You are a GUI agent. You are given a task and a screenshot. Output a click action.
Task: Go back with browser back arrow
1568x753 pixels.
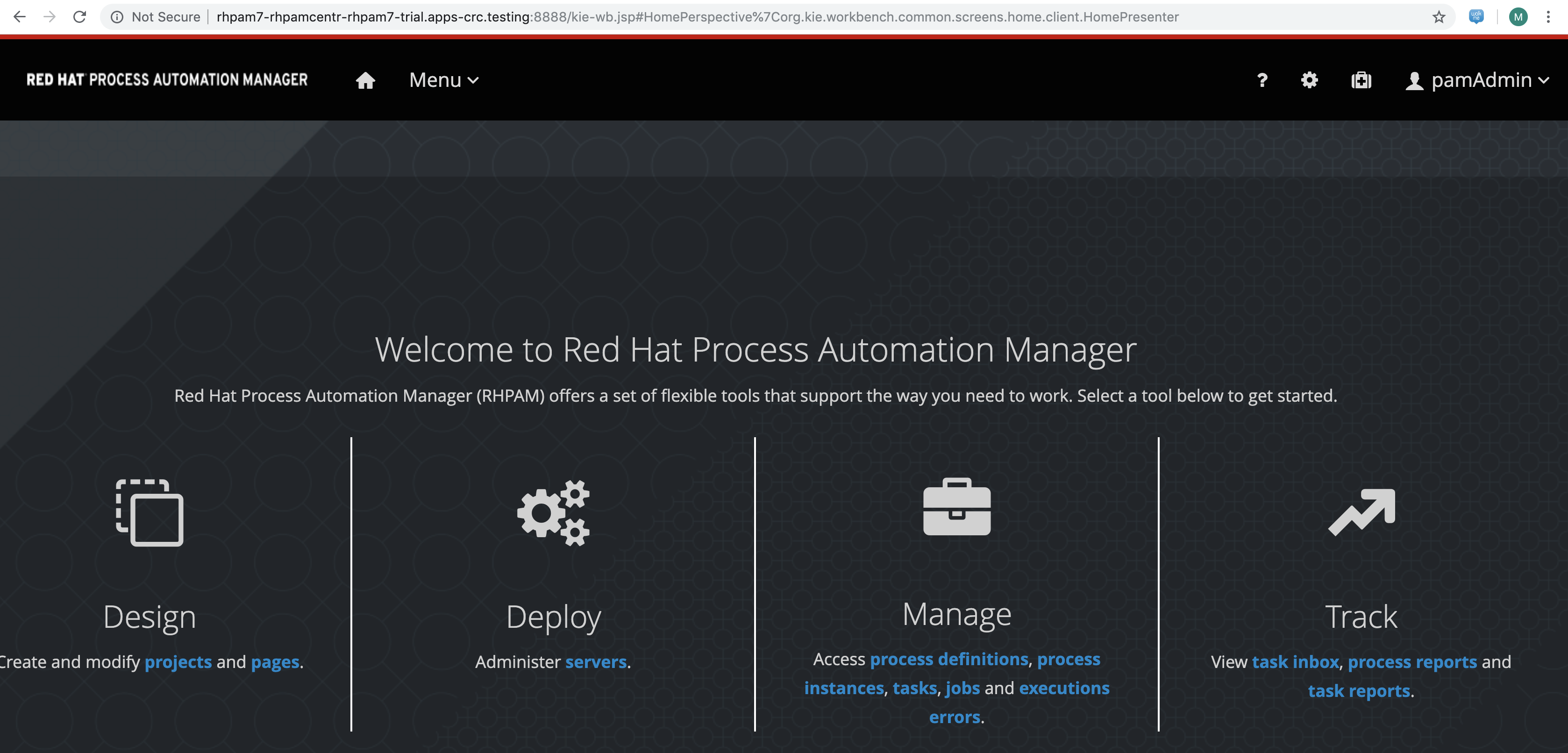click(x=20, y=16)
